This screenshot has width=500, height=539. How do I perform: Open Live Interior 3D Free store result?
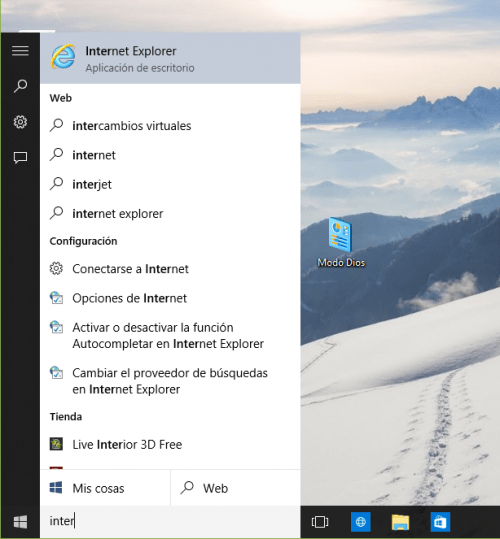[x=170, y=444]
